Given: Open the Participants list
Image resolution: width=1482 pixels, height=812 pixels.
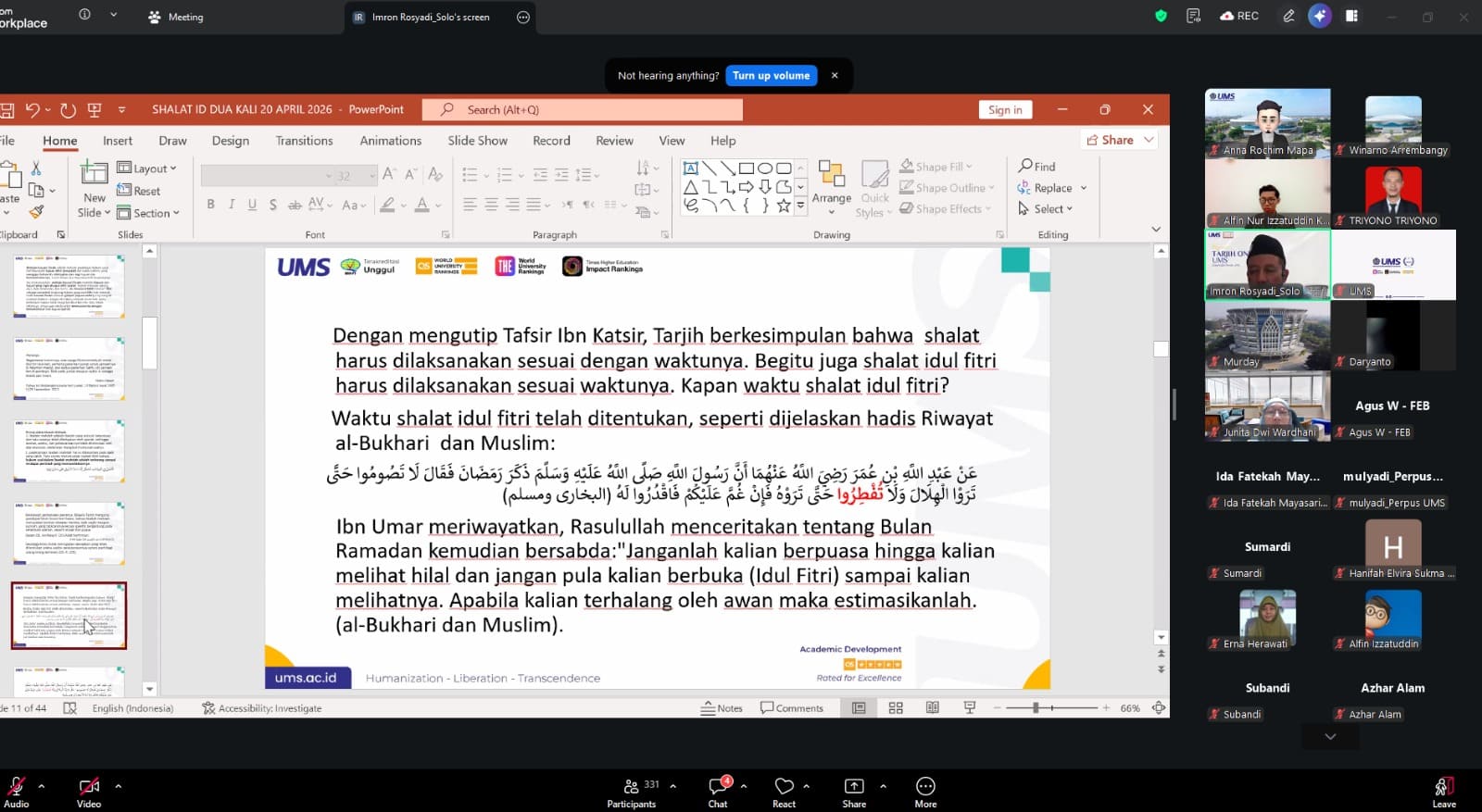Looking at the screenshot, I should (632, 793).
